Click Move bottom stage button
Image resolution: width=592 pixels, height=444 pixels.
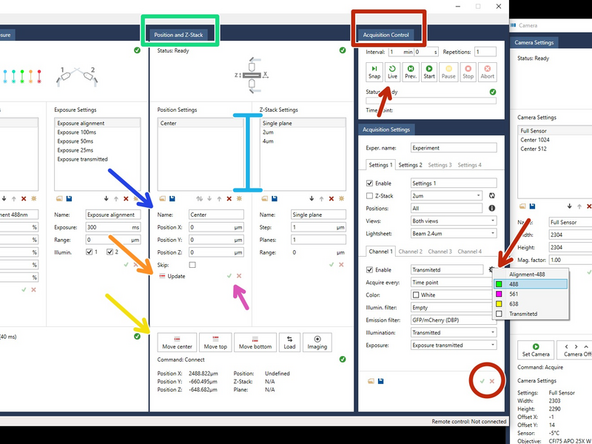255,342
